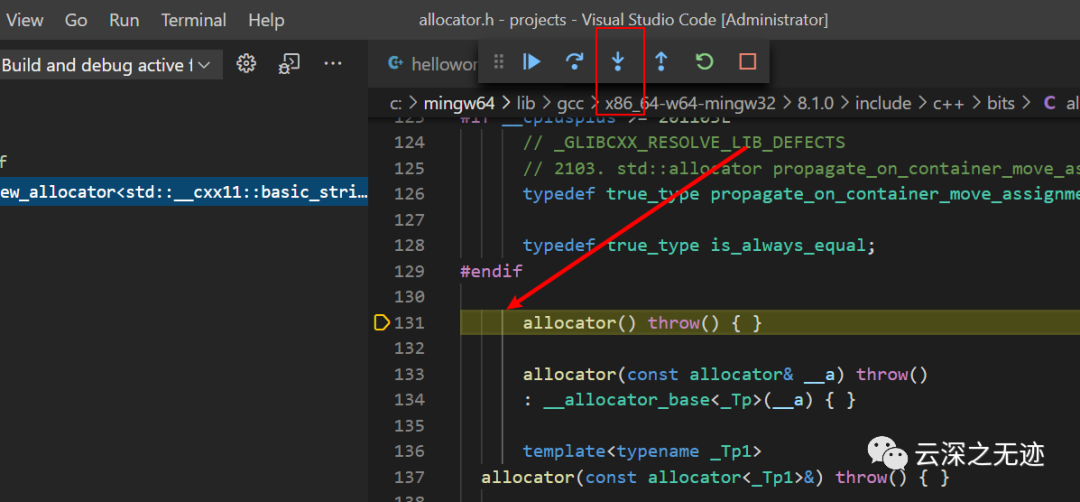The image size is (1080, 502).
Task: Click the _GLIBCXX_RESOLVE_LIB_DEFECTS comment
Action: click(683, 143)
